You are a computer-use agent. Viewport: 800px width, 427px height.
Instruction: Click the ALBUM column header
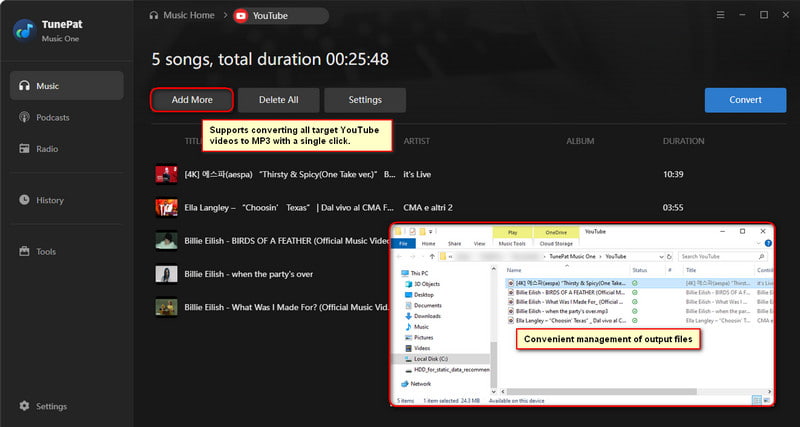click(580, 141)
